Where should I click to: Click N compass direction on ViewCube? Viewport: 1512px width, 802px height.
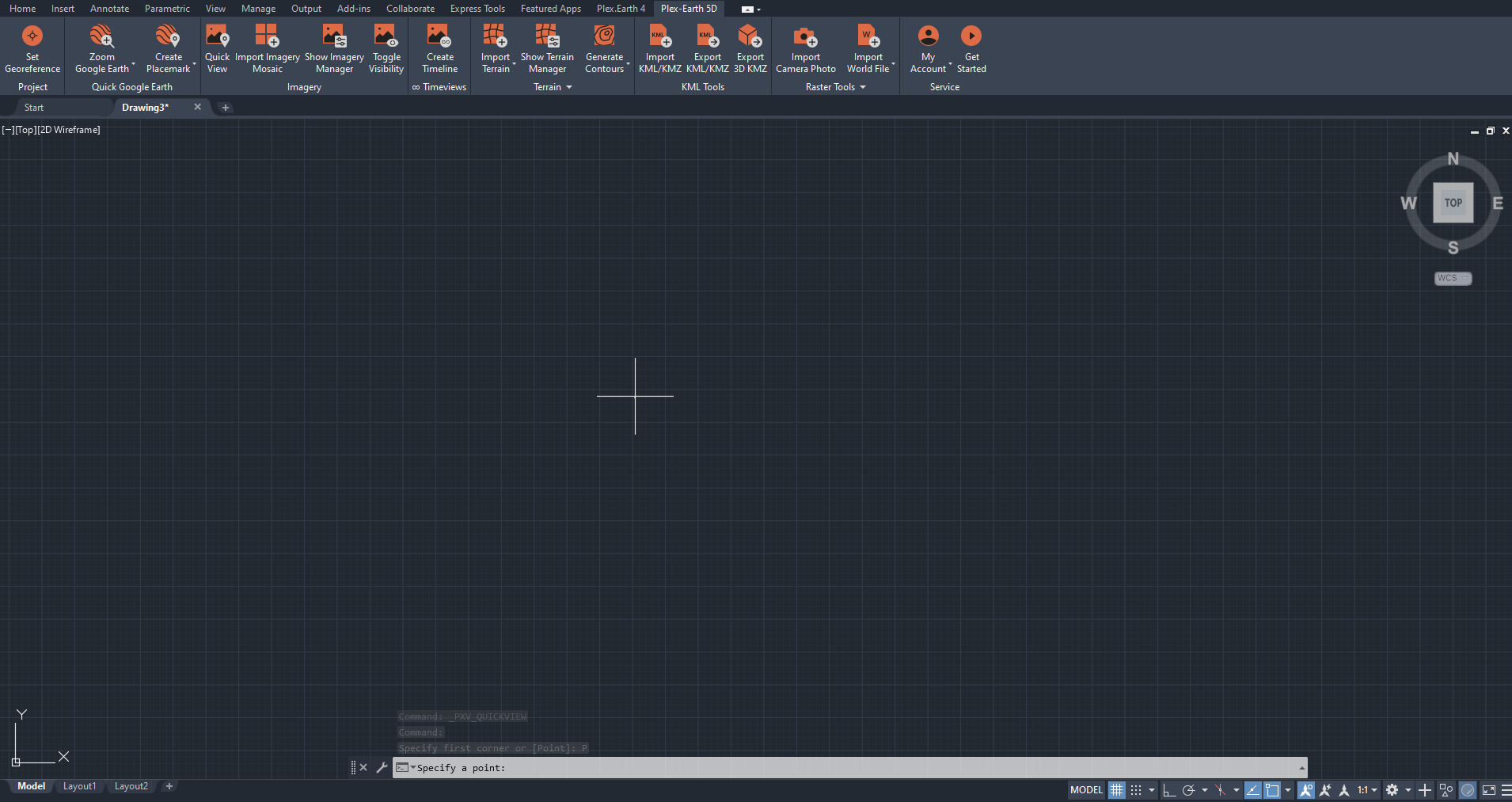pos(1453,158)
